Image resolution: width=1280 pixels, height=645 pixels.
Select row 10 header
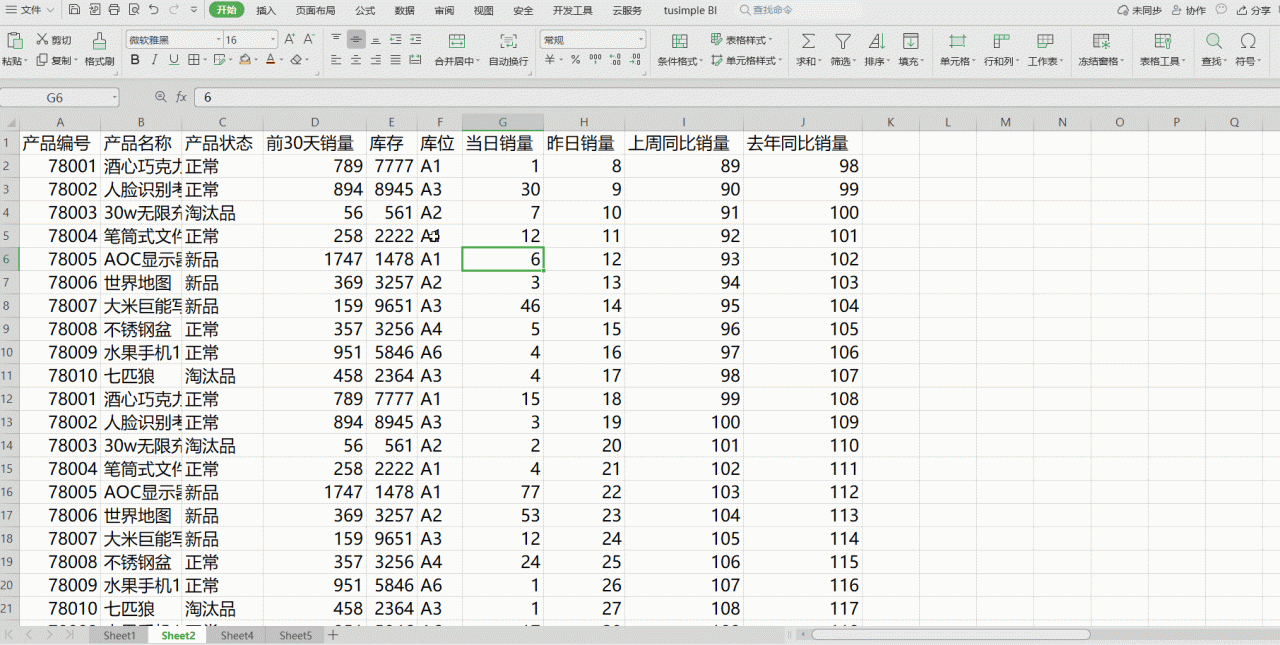tap(8, 352)
